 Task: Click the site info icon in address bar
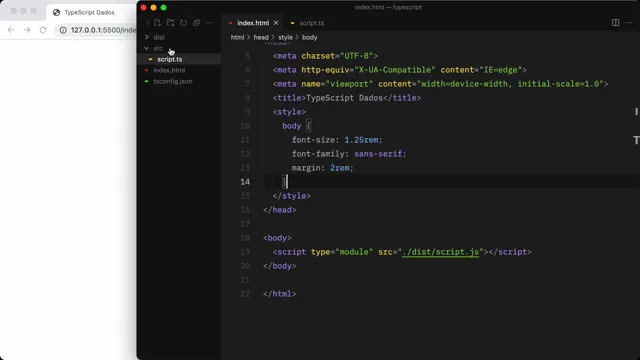(x=63, y=30)
